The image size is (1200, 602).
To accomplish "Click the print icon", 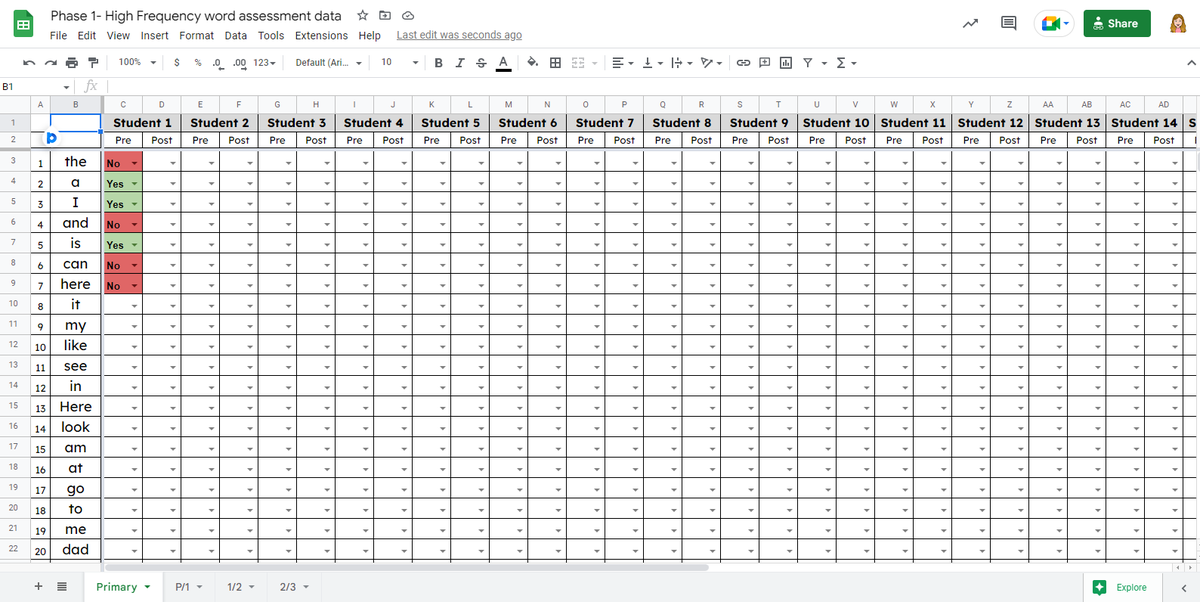I will pos(74,62).
